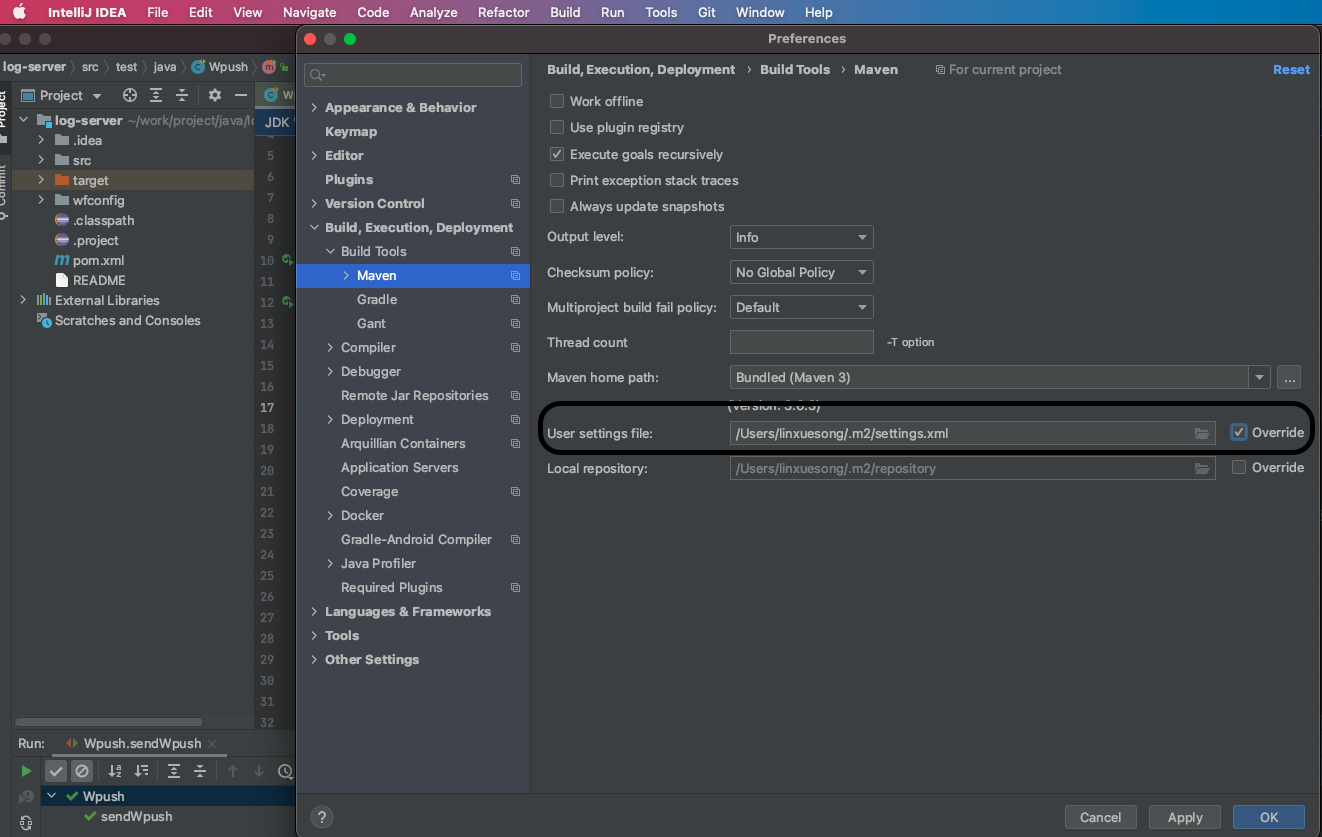Check Override for Local repository
This screenshot has width=1322, height=837.
1239,467
